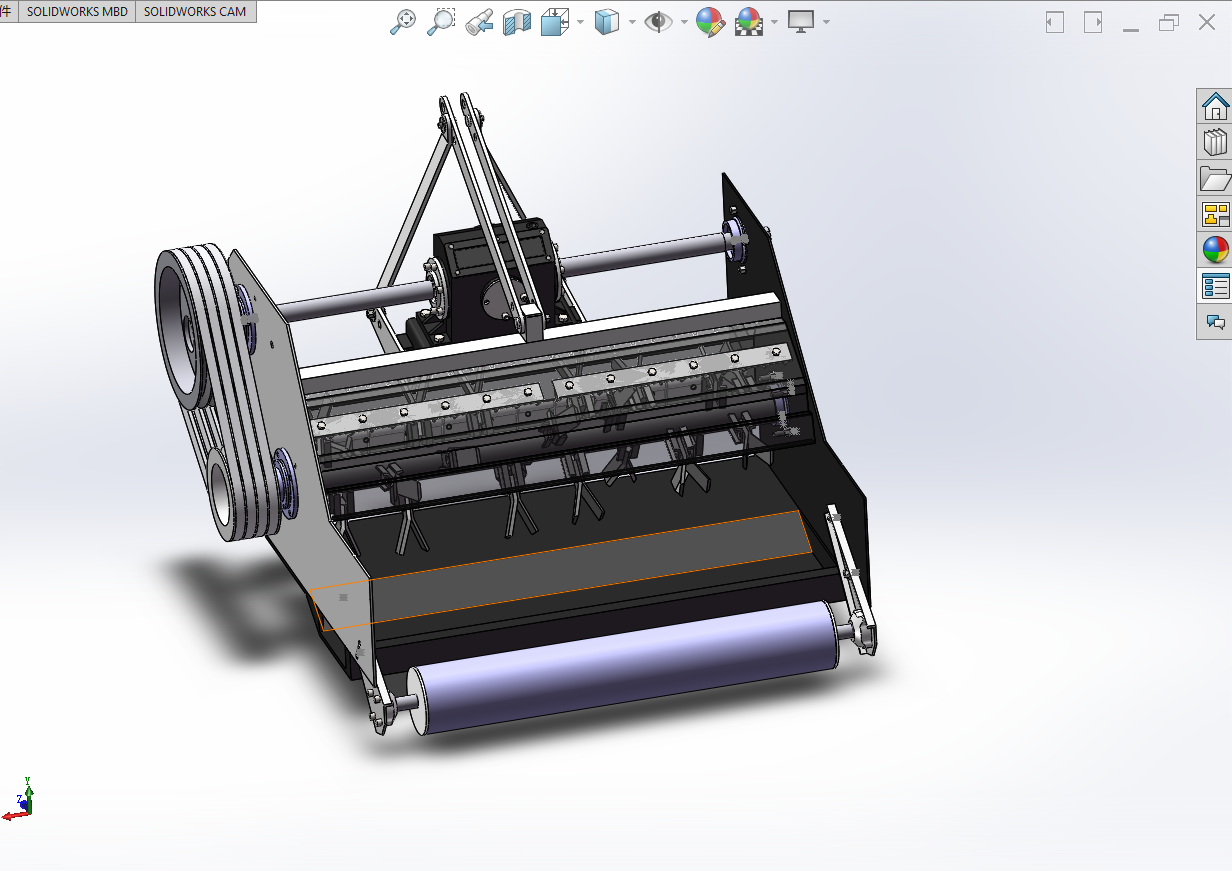Viewport: 1232px width, 871px height.
Task: Expand the Hide/Show Items dropdown arrow
Action: click(684, 22)
